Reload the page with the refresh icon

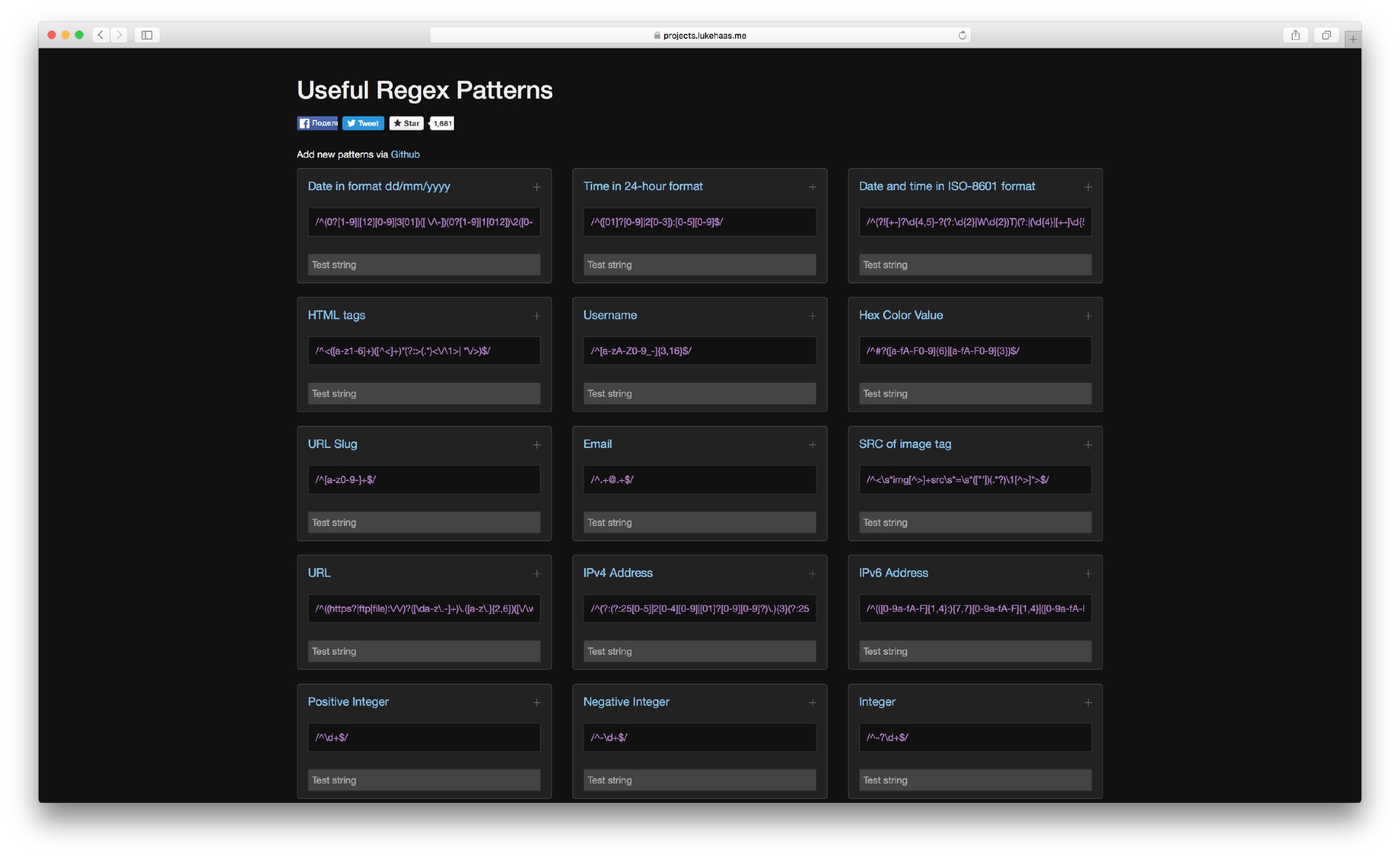point(962,35)
